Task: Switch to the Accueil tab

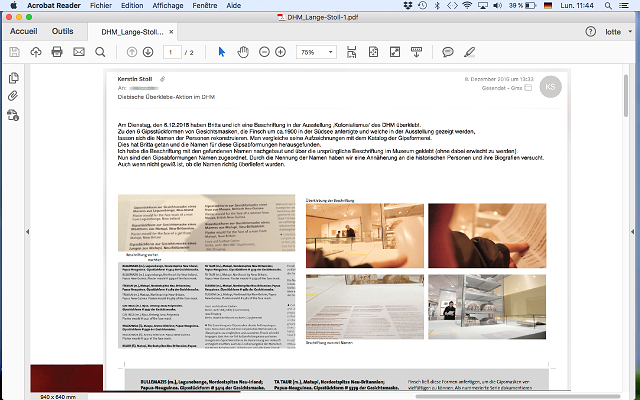Action: [x=23, y=31]
